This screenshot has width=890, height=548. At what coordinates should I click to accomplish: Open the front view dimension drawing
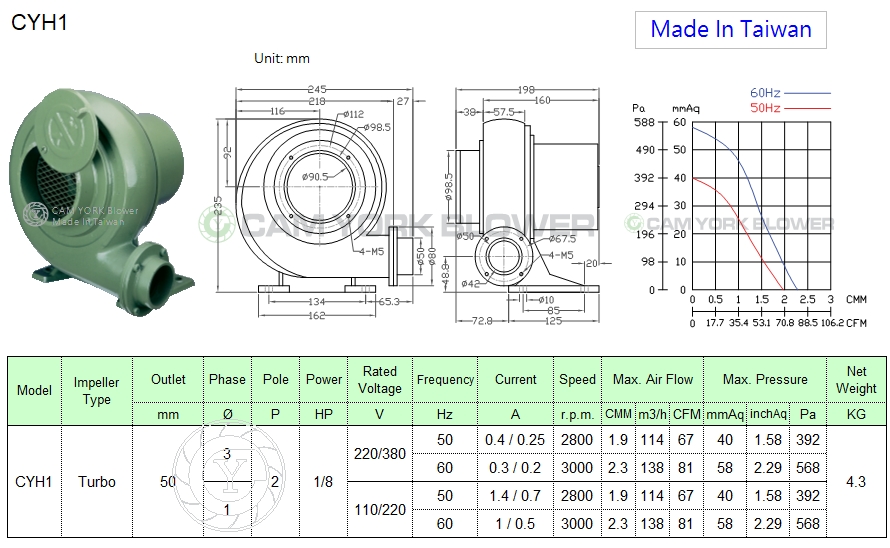(326, 203)
